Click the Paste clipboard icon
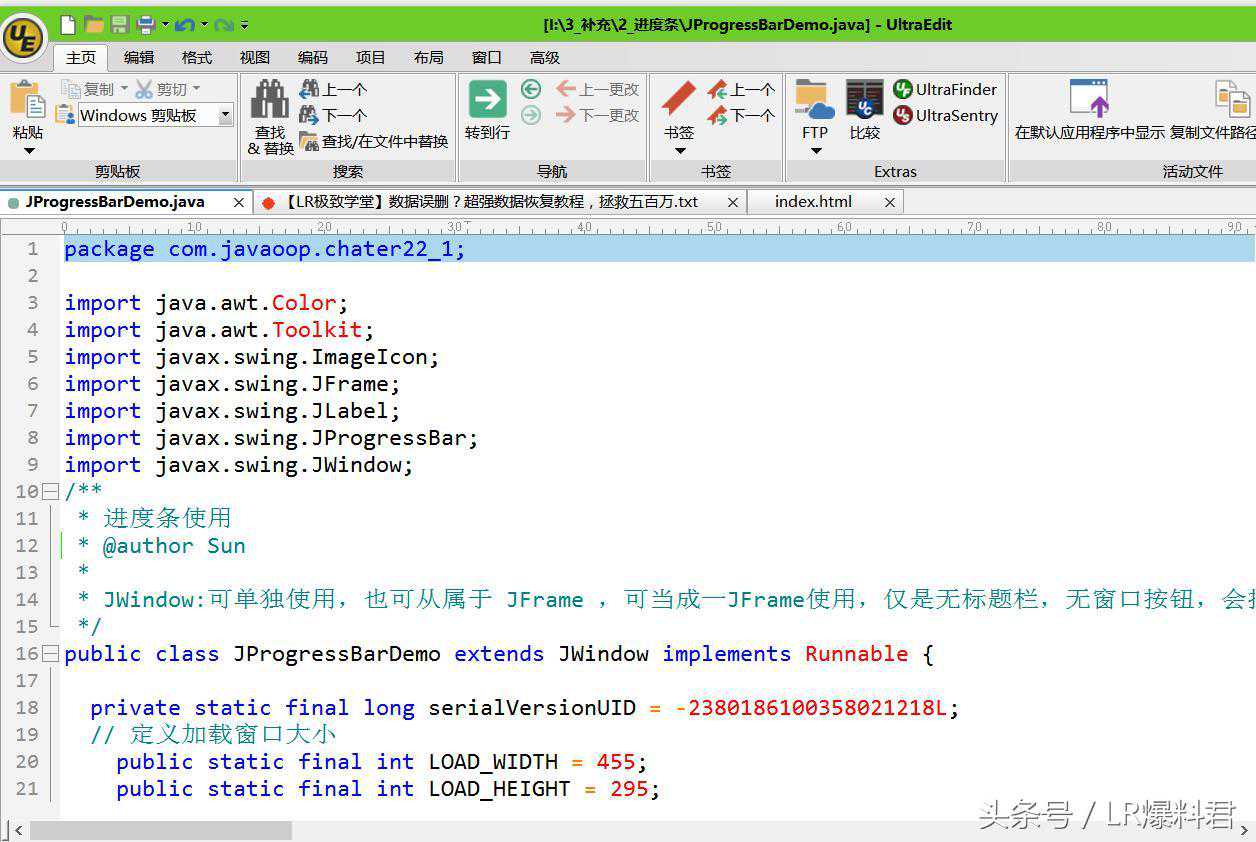The width and height of the screenshot is (1256, 842). click(x=28, y=100)
